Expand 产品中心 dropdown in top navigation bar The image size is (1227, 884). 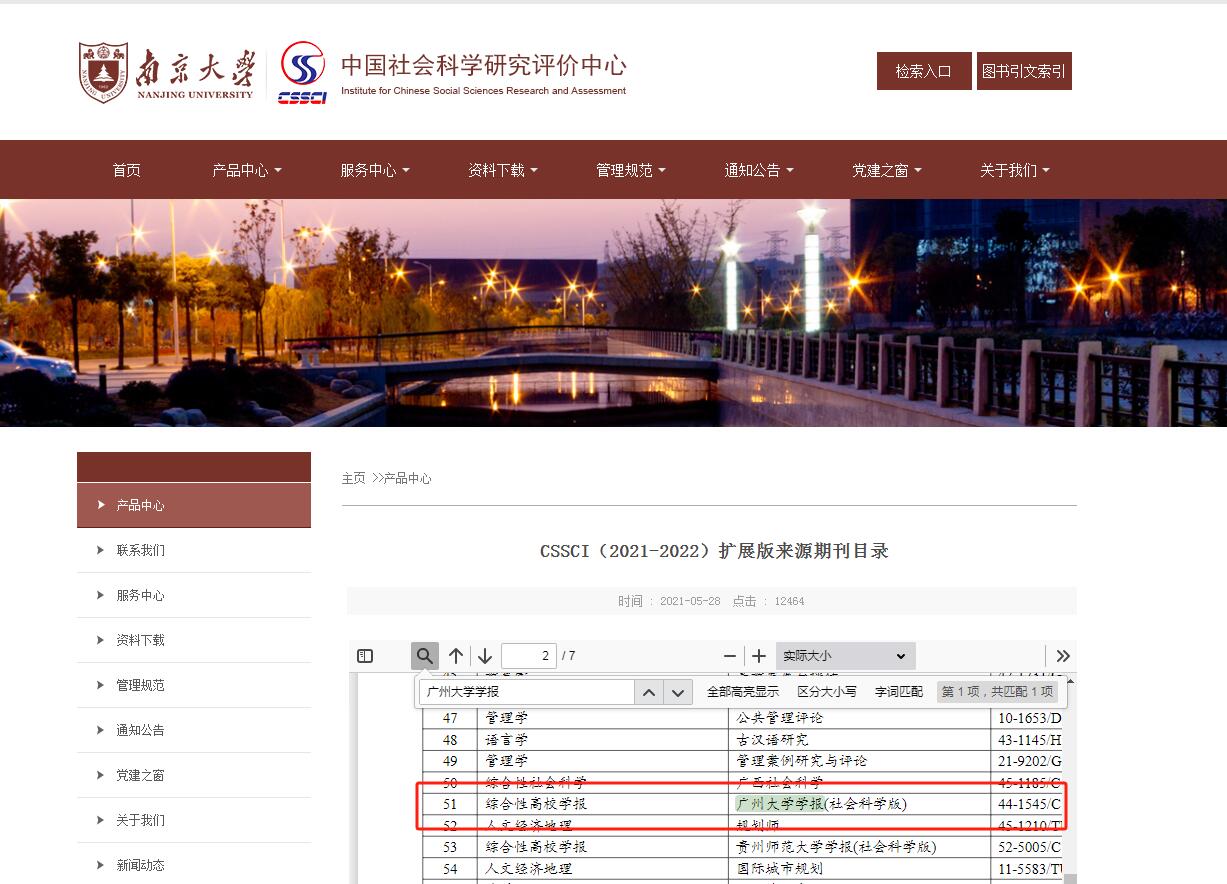(247, 170)
